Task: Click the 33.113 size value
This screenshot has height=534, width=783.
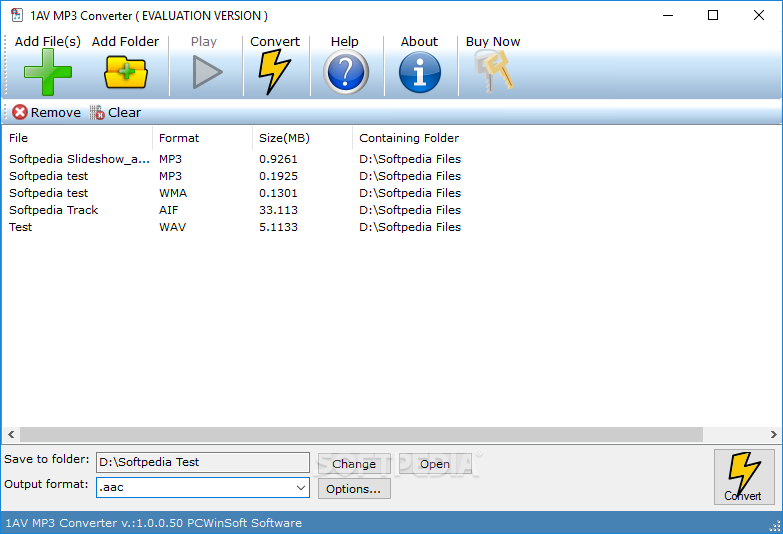Action: [278, 210]
